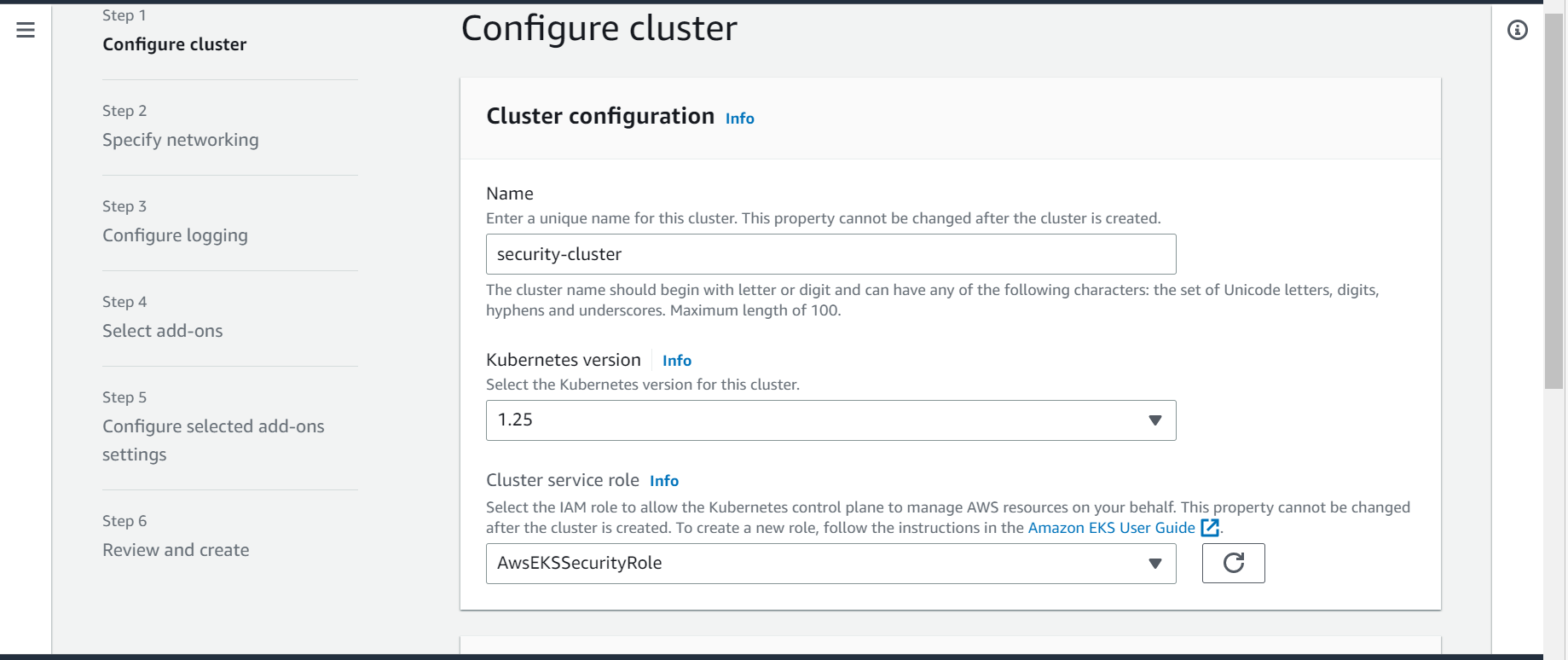The image size is (1568, 660).
Task: Go to Step 6 Review and create
Action: coord(176,550)
